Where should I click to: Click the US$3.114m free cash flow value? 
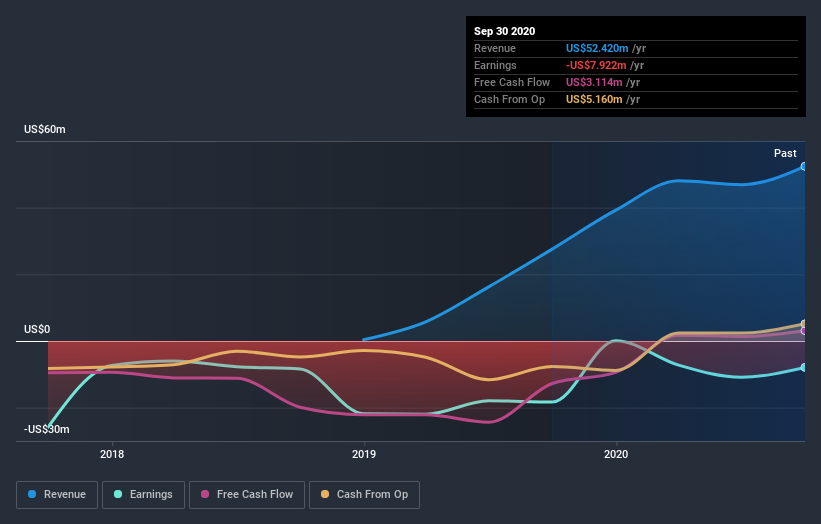pyautogui.click(x=594, y=82)
